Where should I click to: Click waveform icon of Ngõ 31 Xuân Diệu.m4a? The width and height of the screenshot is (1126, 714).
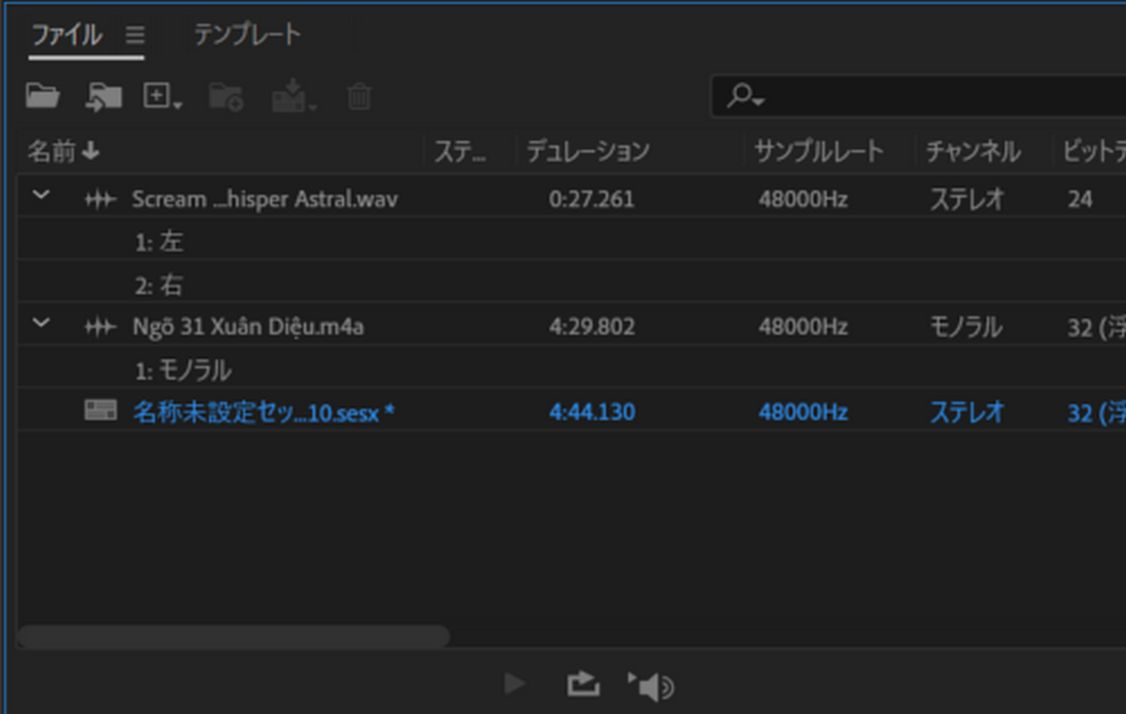[x=101, y=328]
